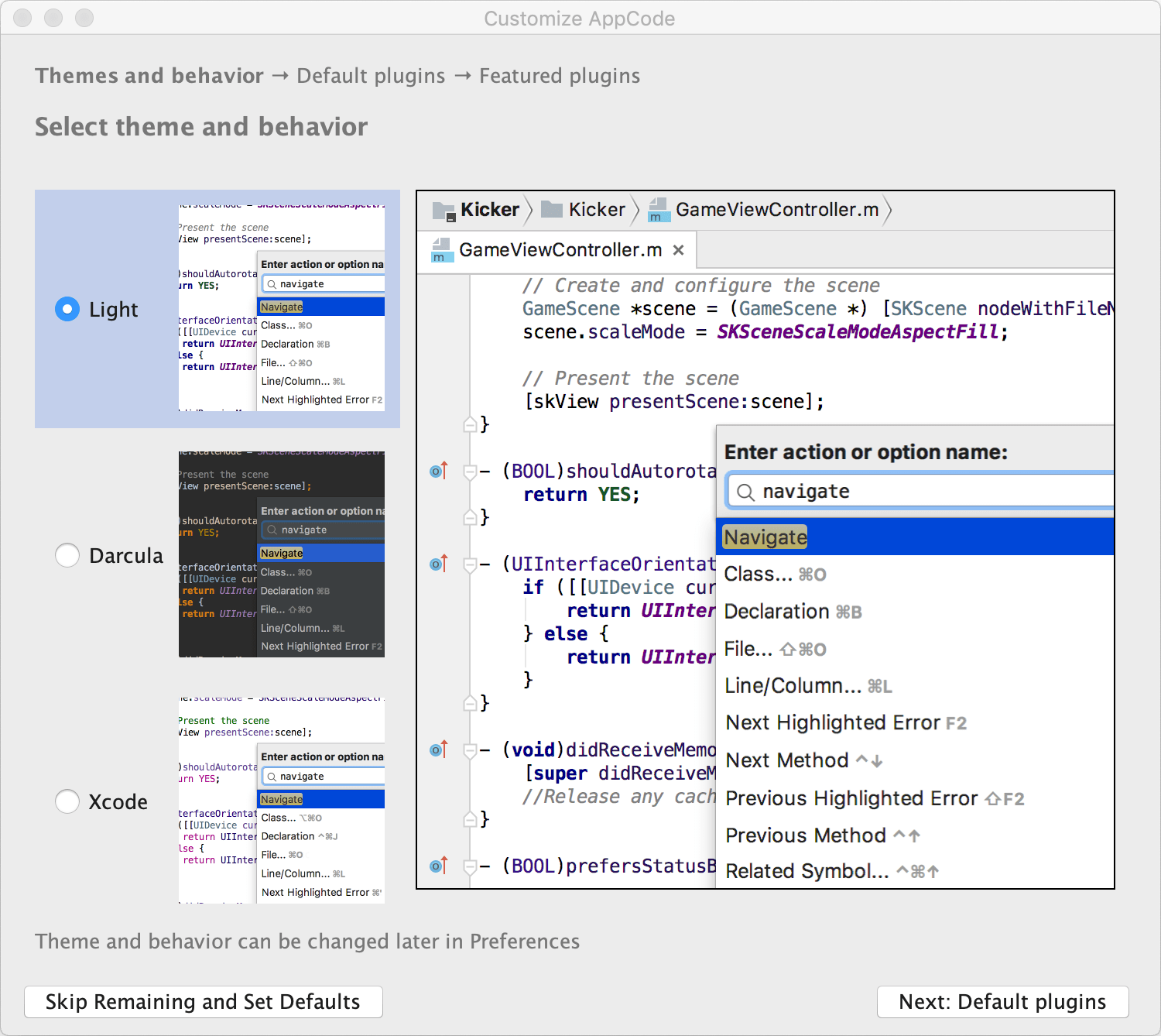This screenshot has height=1036, width=1161.
Task: Switch to the GameViewController.m tab
Action: tap(560, 250)
